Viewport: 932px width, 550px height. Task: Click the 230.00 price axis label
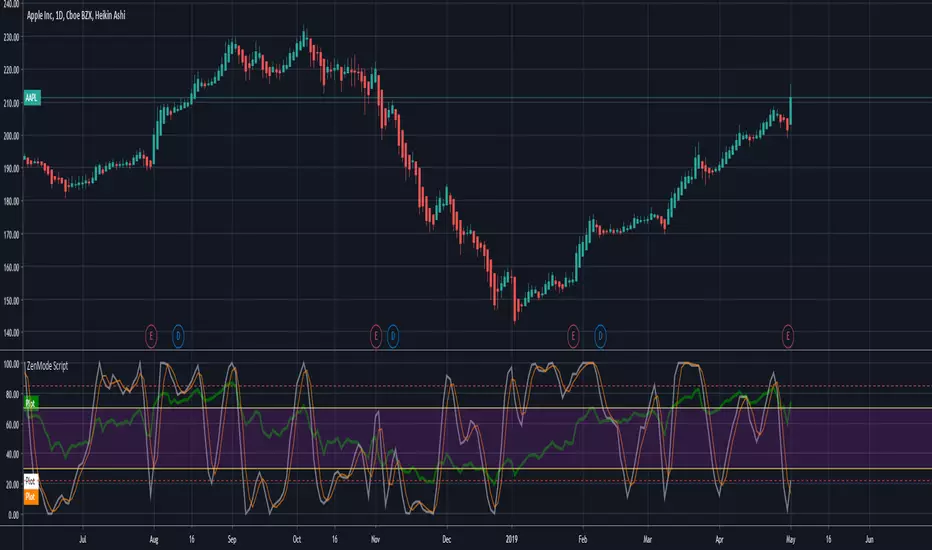click(11, 37)
